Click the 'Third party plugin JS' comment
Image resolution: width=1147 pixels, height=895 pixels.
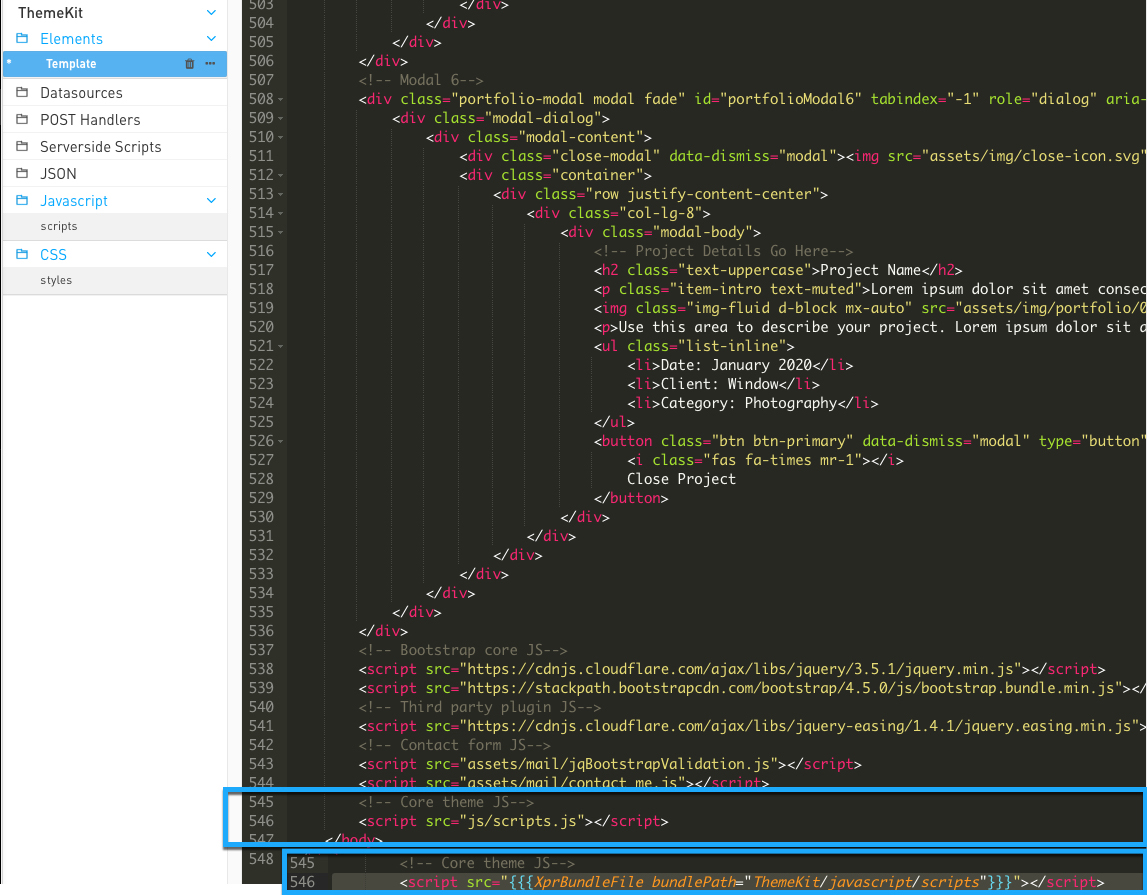480,707
